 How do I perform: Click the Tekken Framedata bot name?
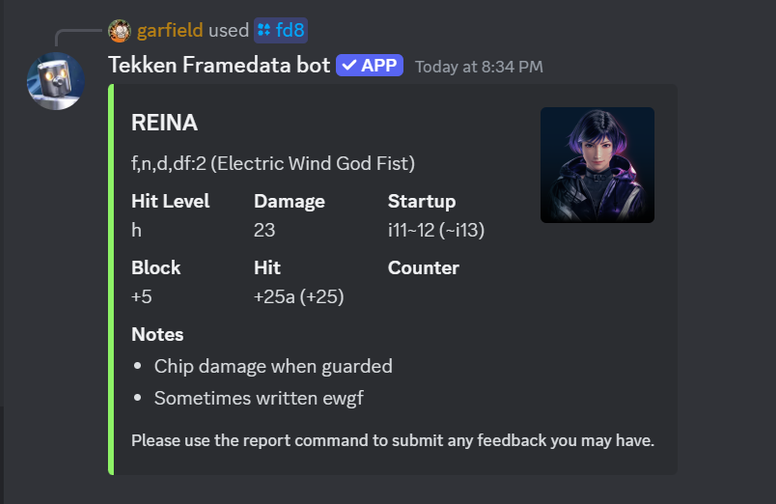[219, 65]
